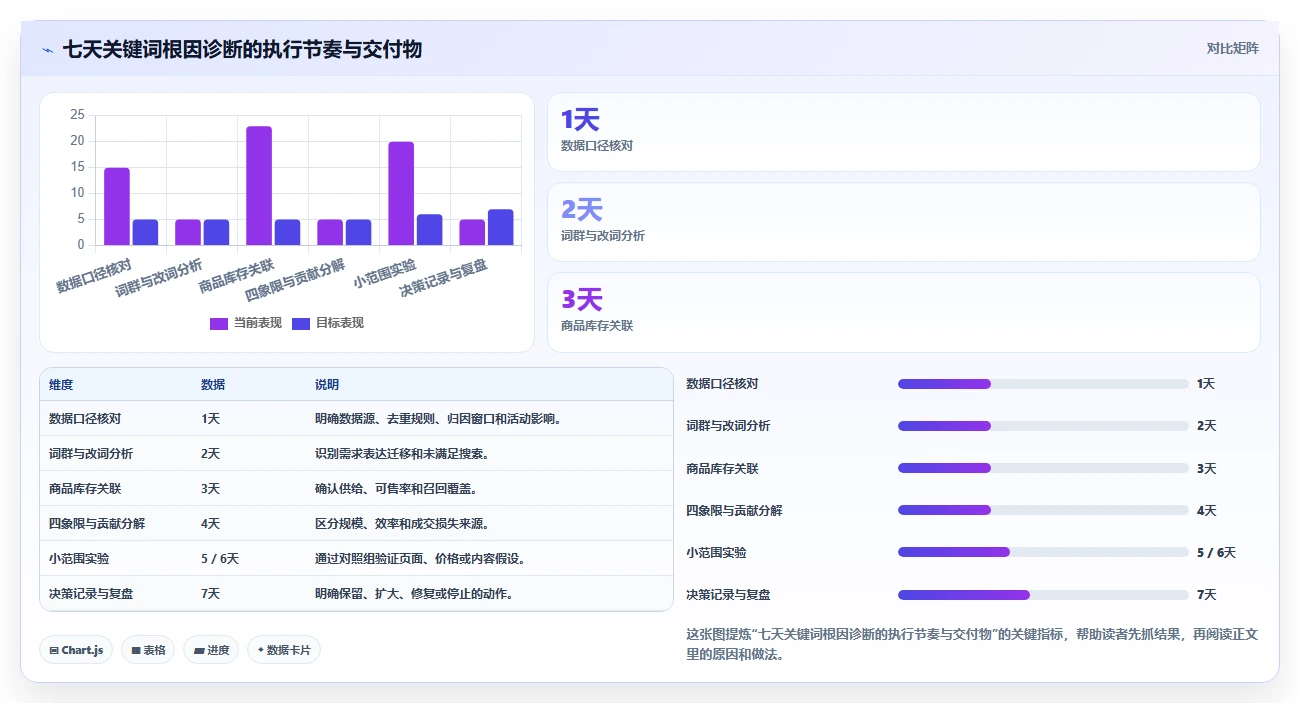Screen dimensions: 1300x703
Task: Click table cell 商品库存关联
Action: (x=85, y=489)
